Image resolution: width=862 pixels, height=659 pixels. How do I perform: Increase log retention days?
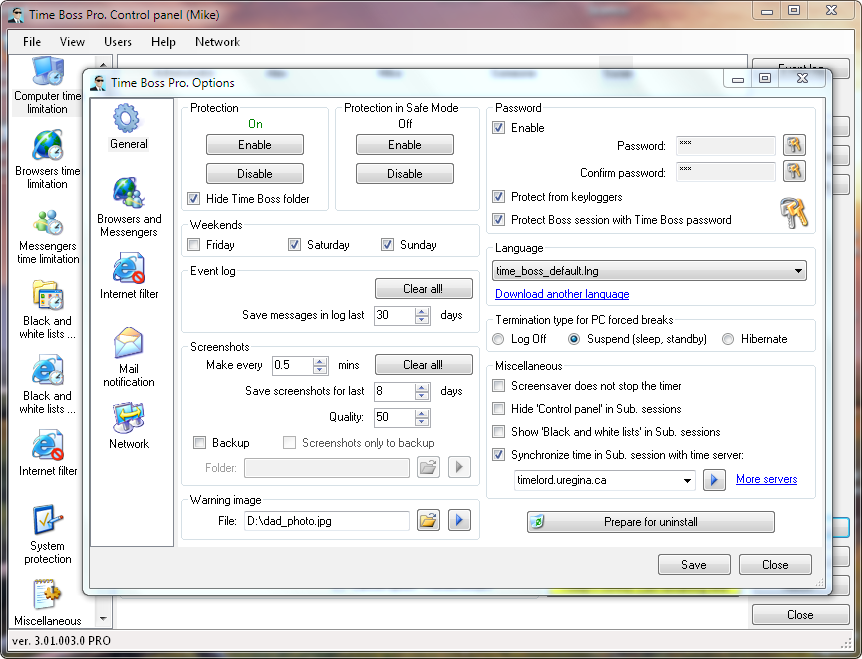click(x=422, y=312)
